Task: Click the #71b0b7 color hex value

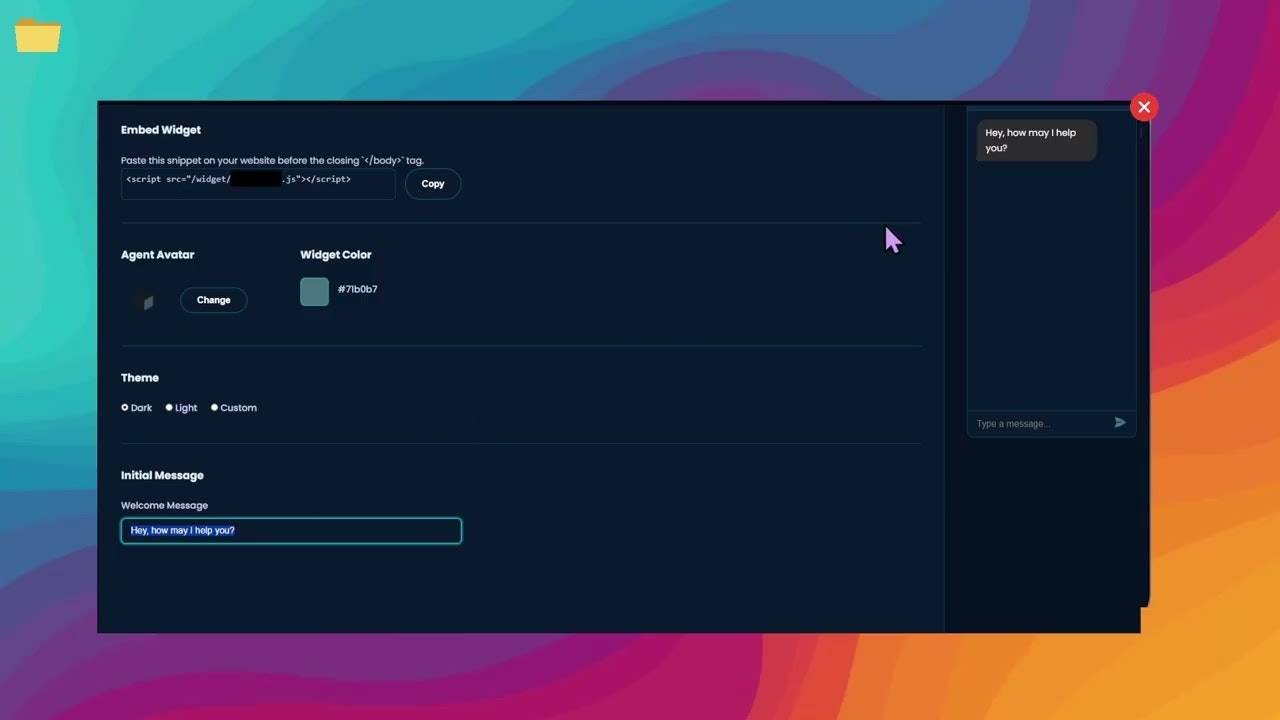Action: point(357,290)
